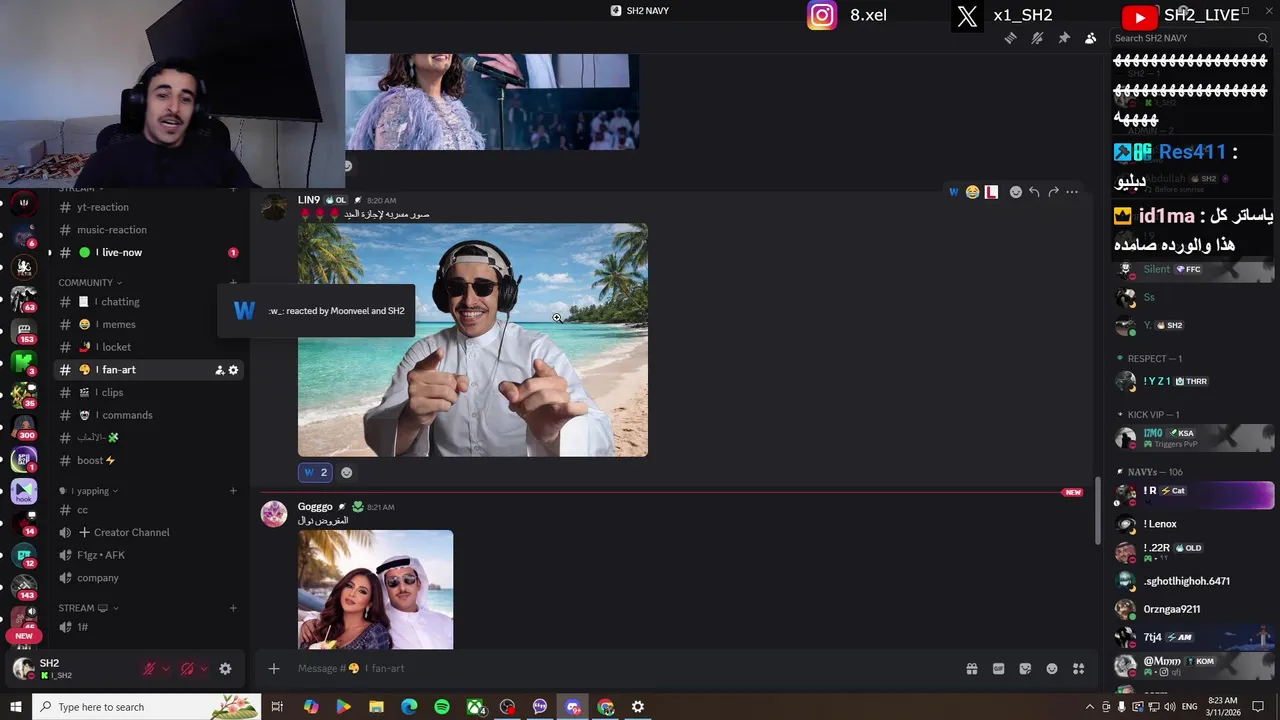This screenshot has height=720, width=1280.
Task: Open audio output options arrow
Action: [x=203, y=669]
